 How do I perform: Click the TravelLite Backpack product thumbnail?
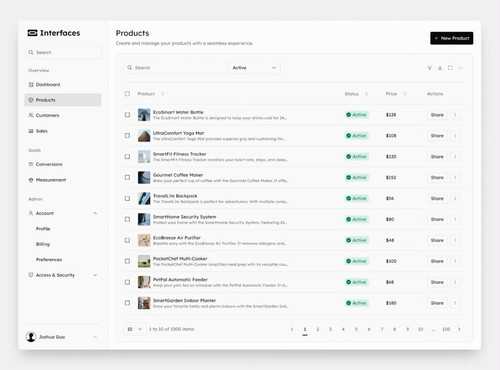click(144, 198)
